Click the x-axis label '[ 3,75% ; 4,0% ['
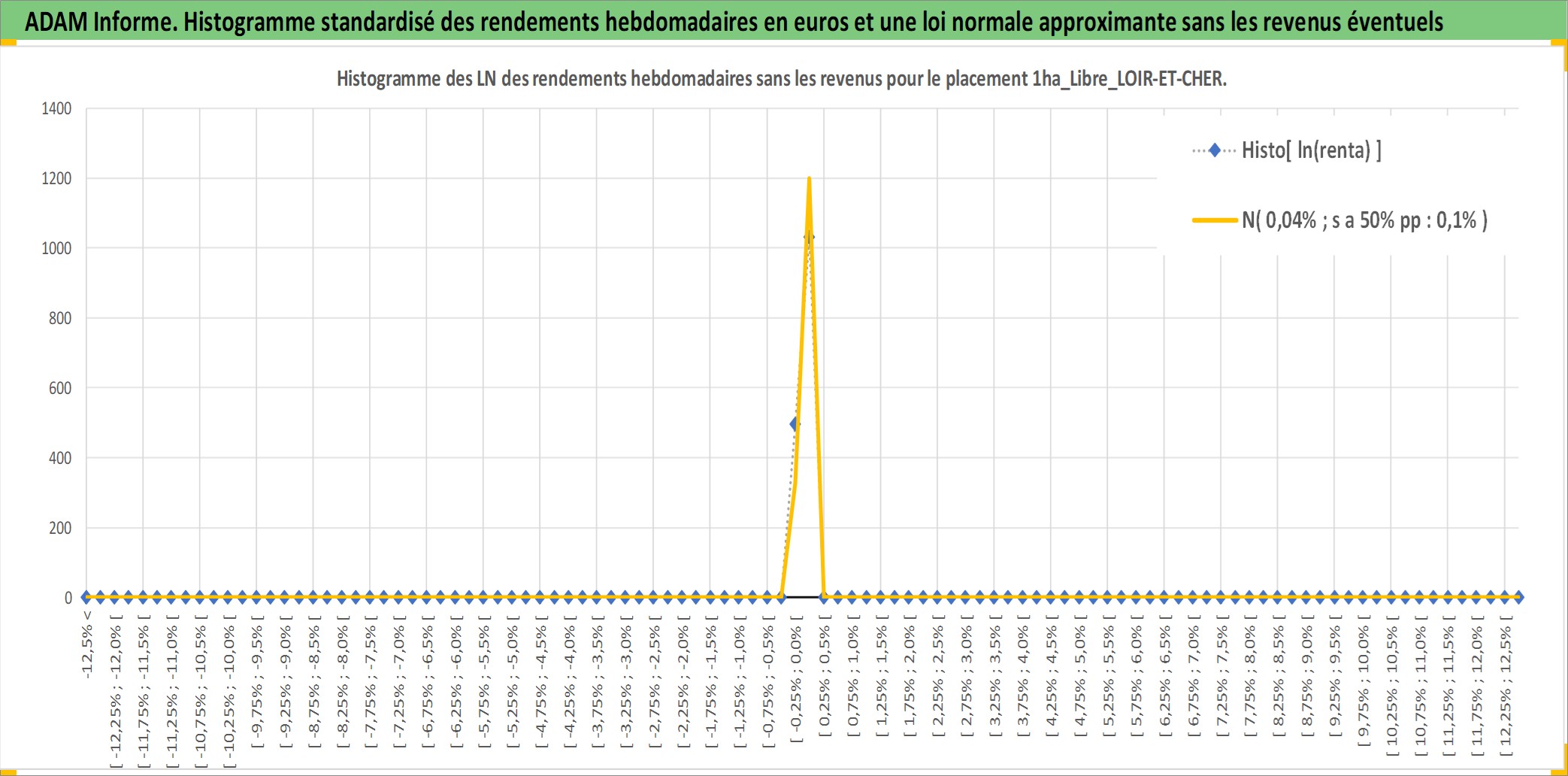This screenshot has height=776, width=1568. click(1023, 676)
